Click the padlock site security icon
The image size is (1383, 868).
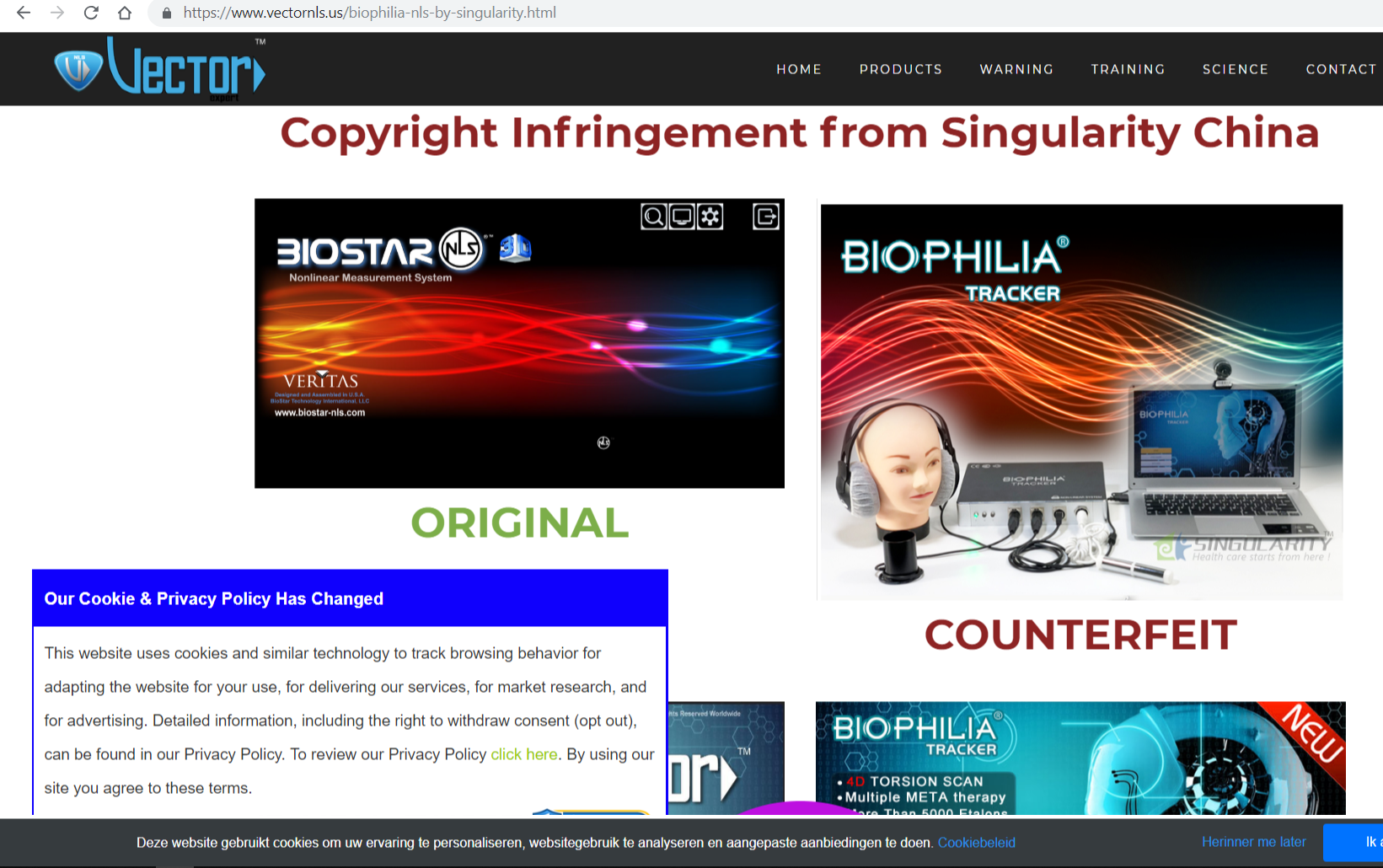pos(167,13)
